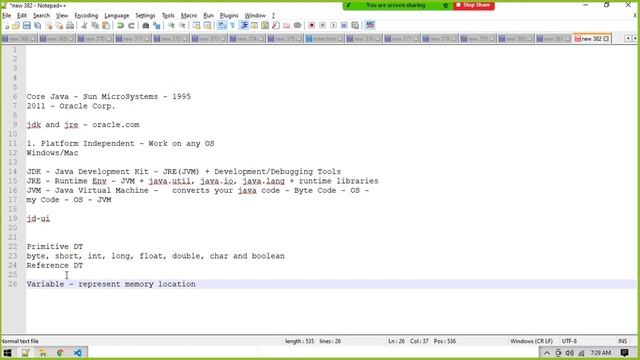Toggle INS insert mode in status bar
640x360 pixels.
[x=622, y=341]
